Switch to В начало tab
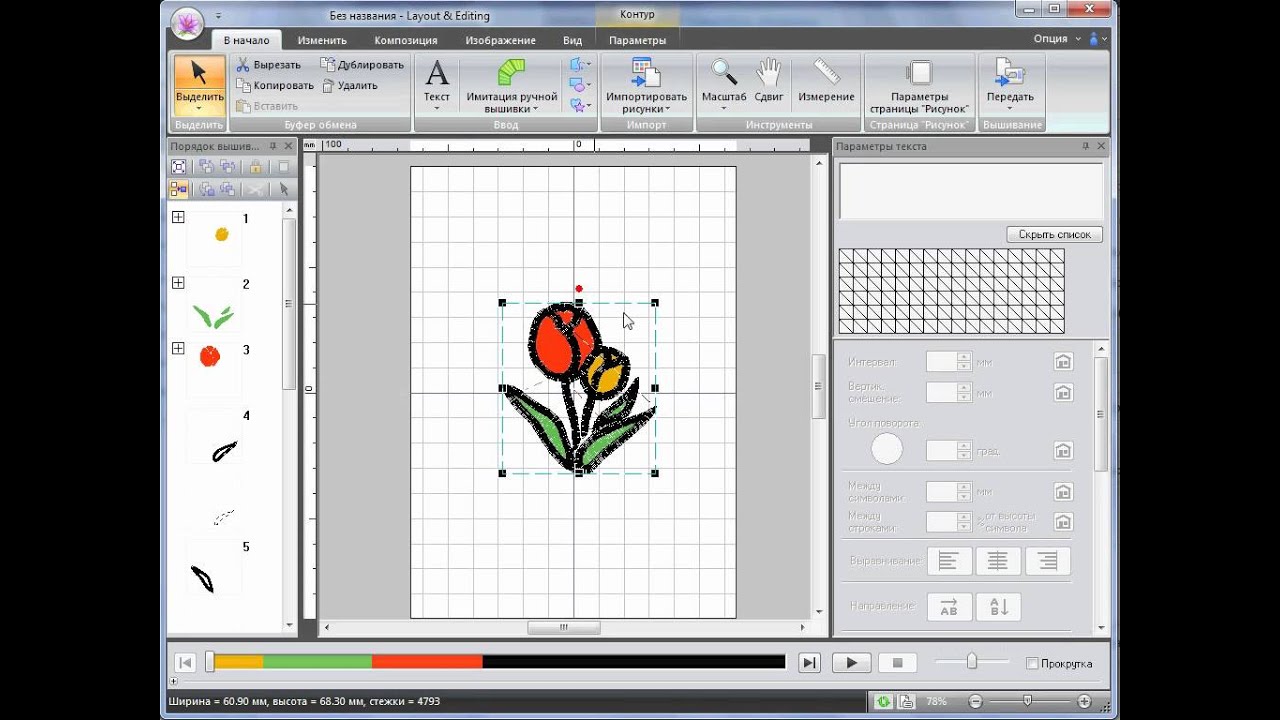The image size is (1280, 720). point(246,40)
